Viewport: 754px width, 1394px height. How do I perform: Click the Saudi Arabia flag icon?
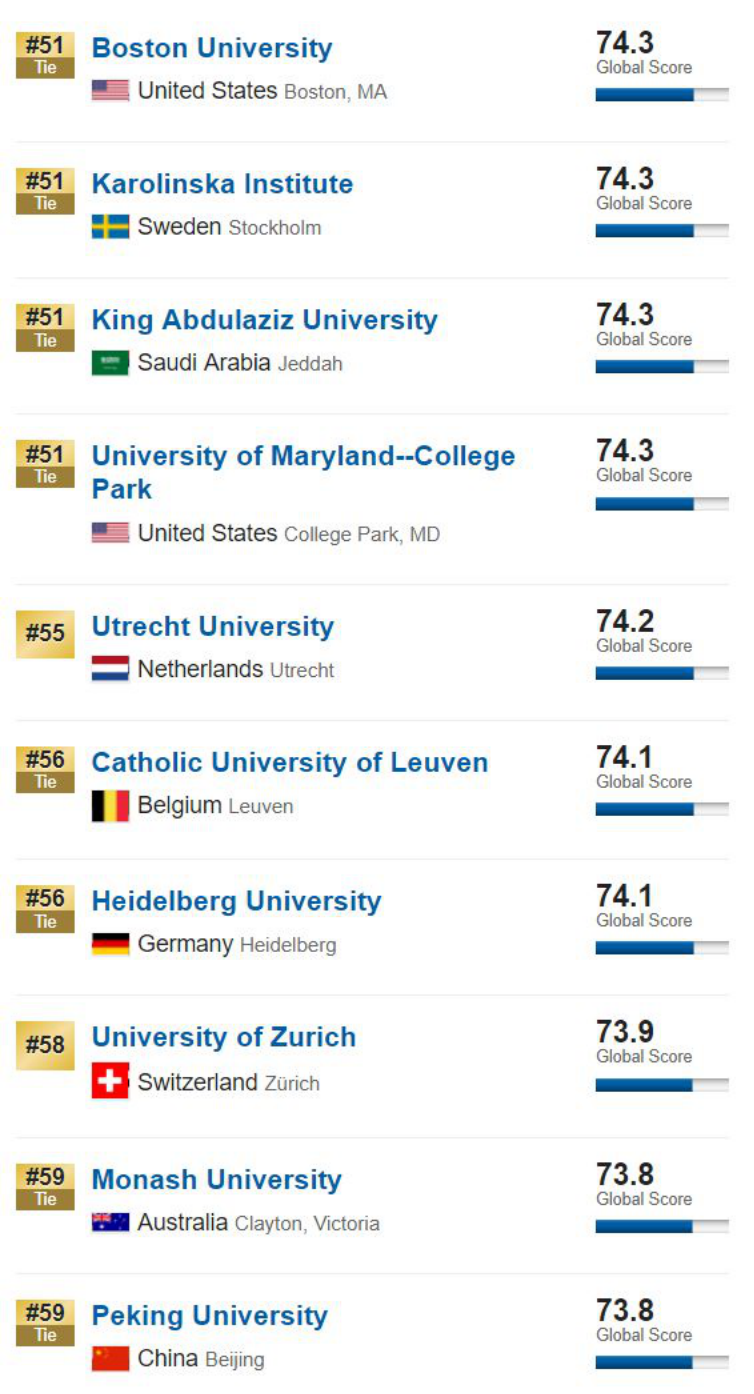tap(110, 363)
